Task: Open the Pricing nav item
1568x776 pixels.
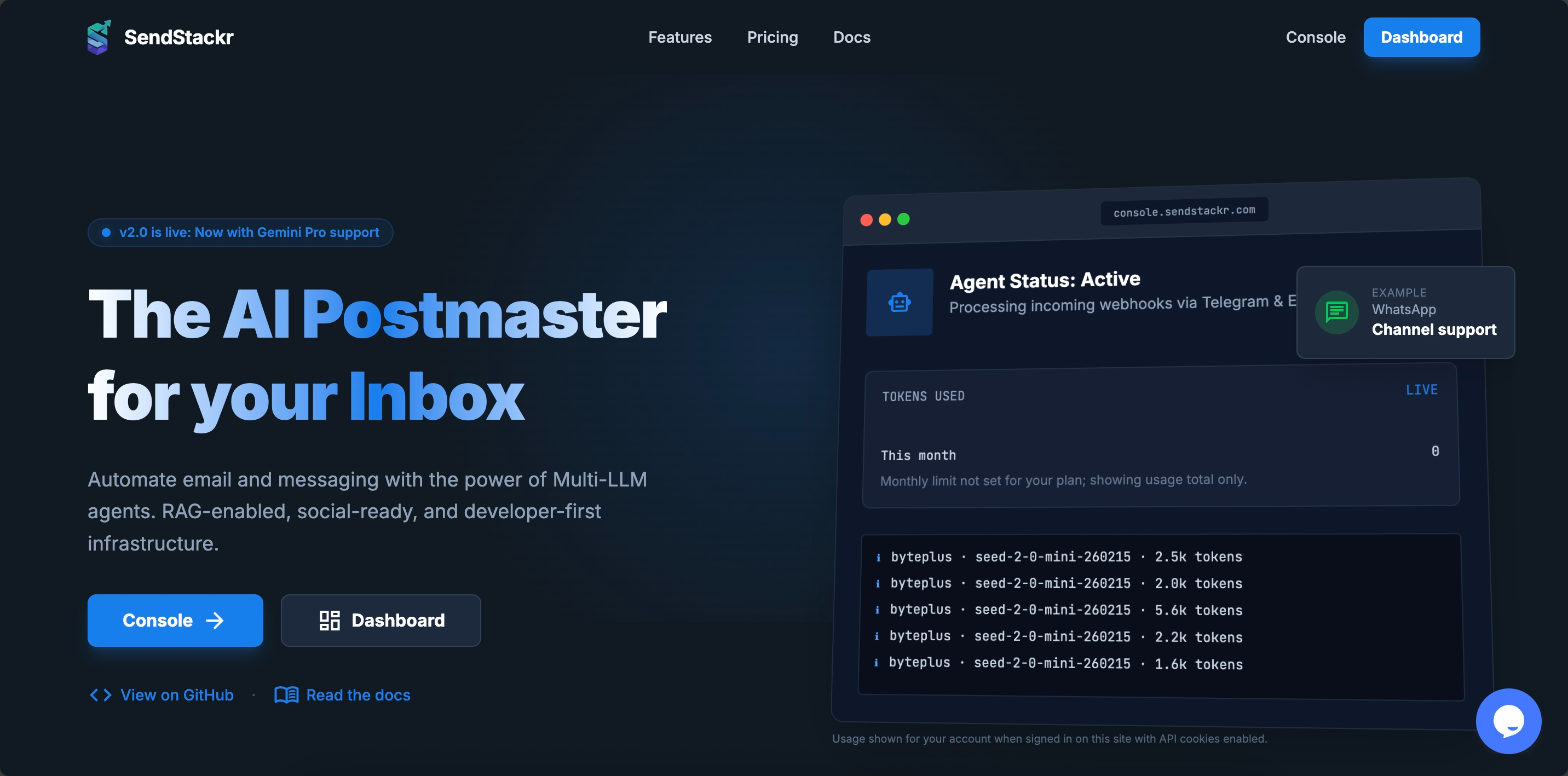Action: [x=773, y=37]
